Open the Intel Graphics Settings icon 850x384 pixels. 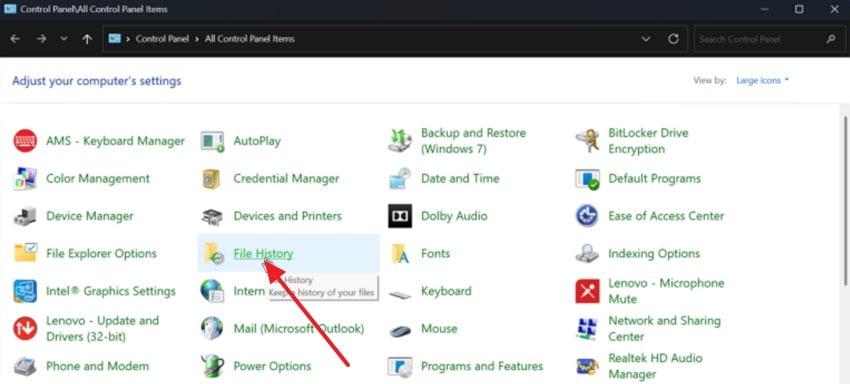(25, 291)
